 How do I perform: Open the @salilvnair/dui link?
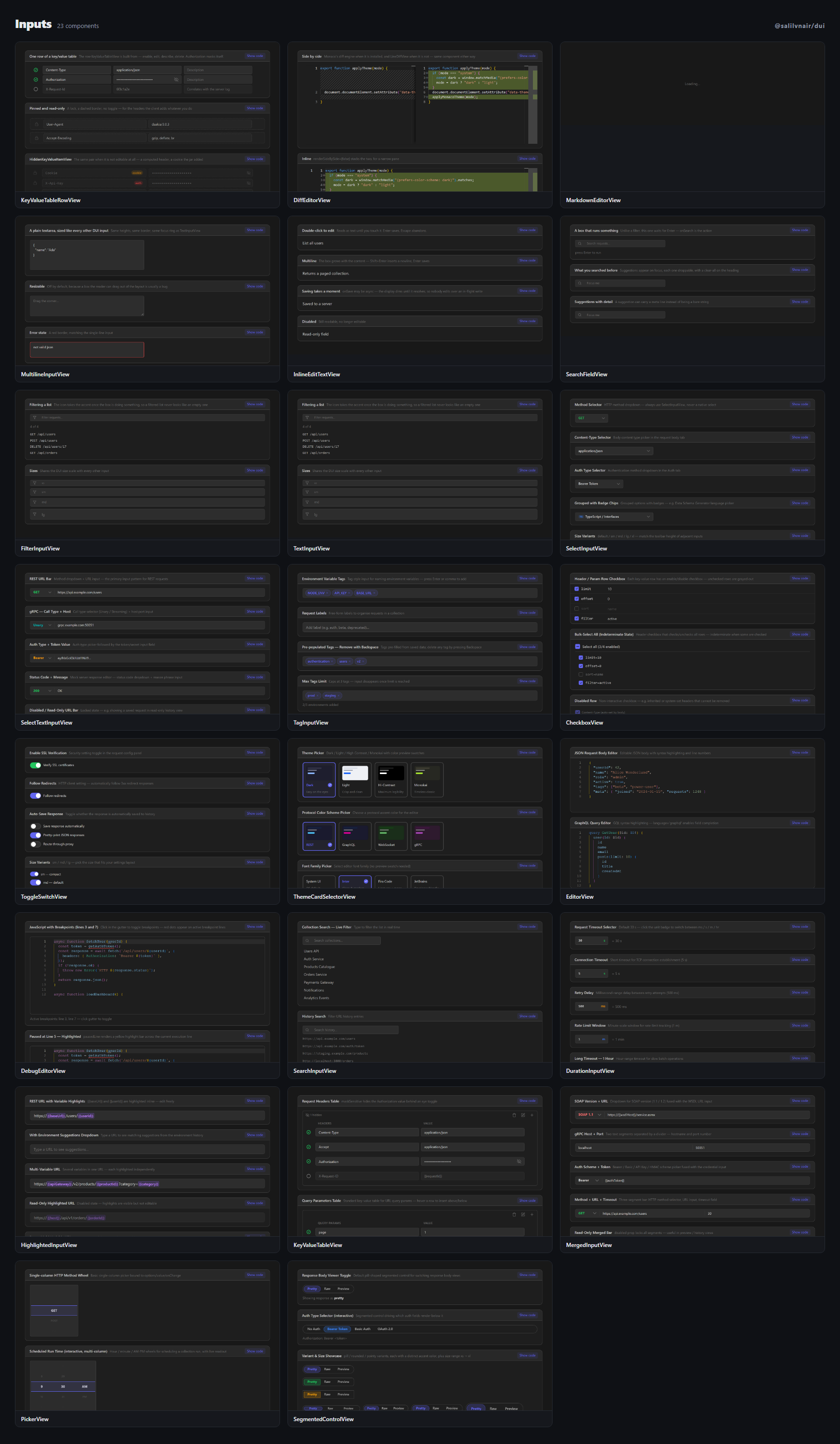[799, 26]
